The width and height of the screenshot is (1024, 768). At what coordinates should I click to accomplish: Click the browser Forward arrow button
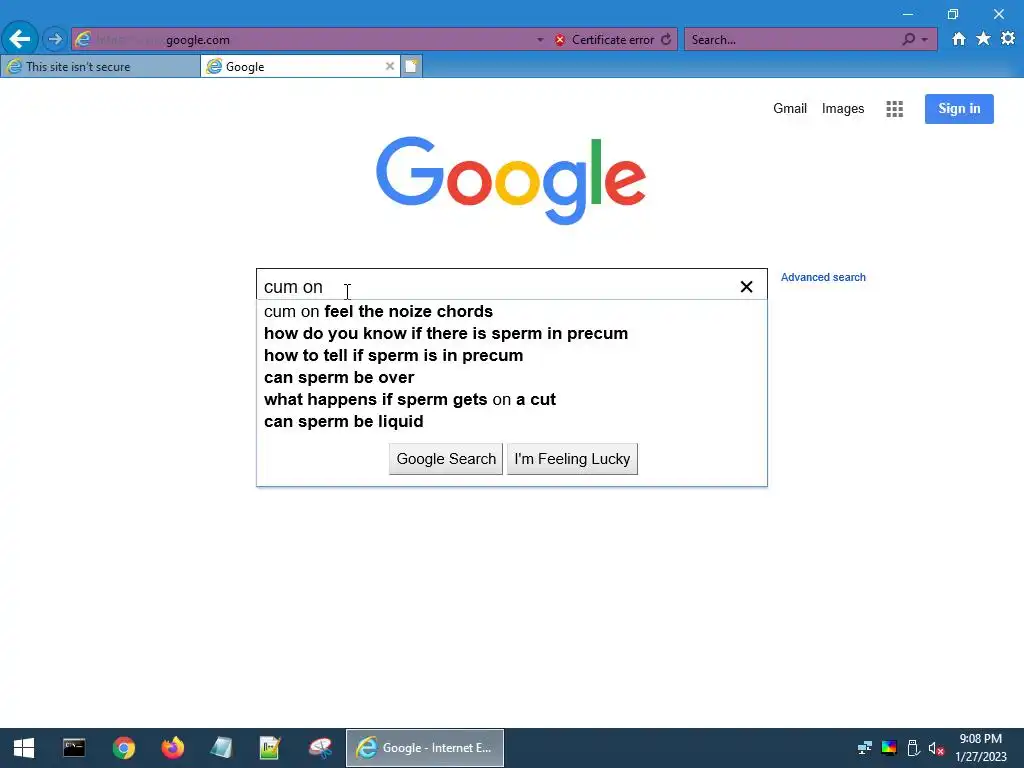pyautogui.click(x=55, y=39)
